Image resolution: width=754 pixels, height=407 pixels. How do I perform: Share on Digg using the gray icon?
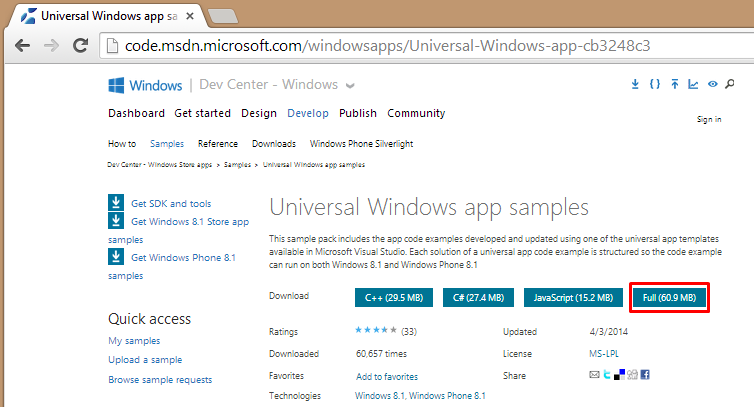[632, 374]
